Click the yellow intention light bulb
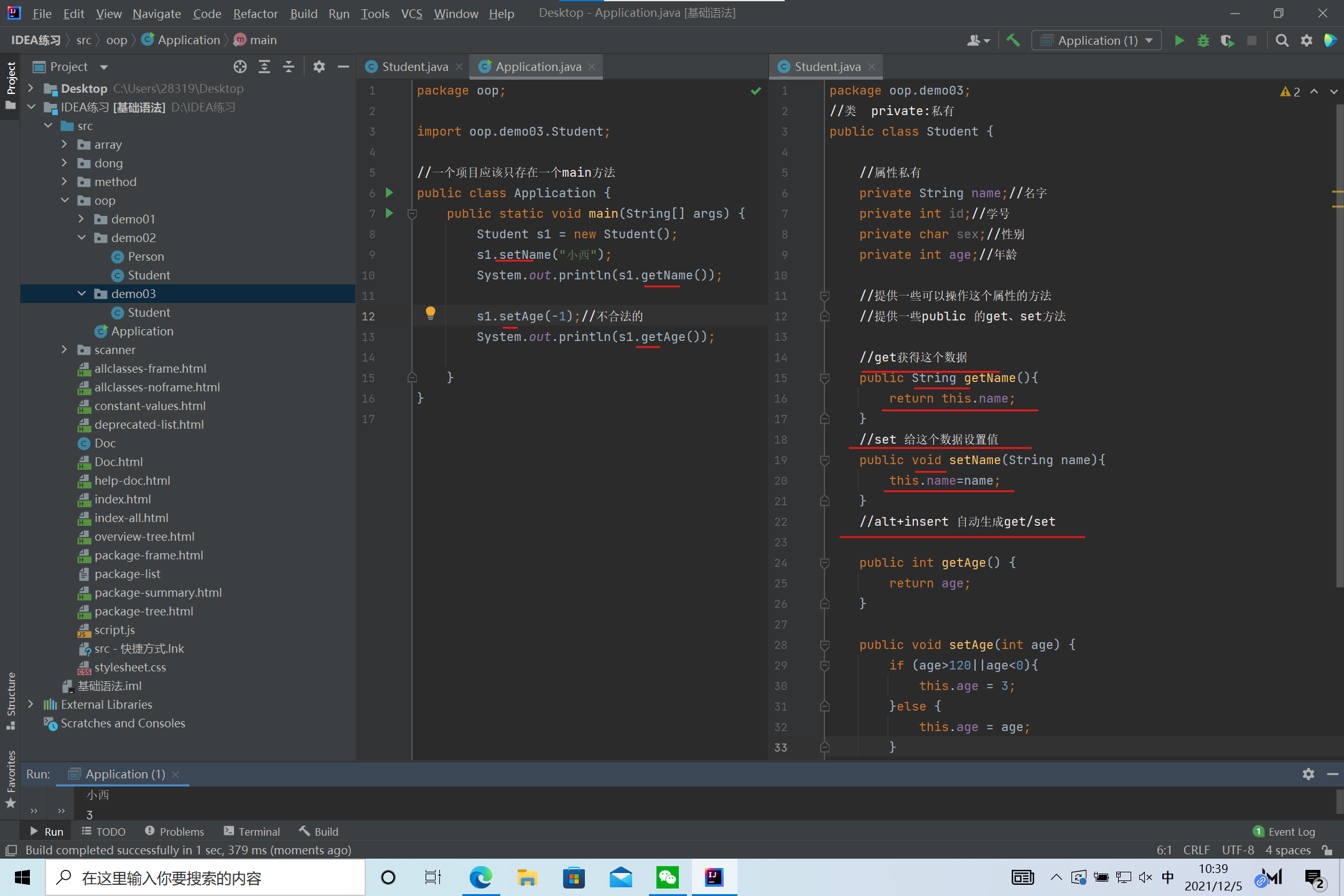Screen dimensions: 1344x896 430,312
